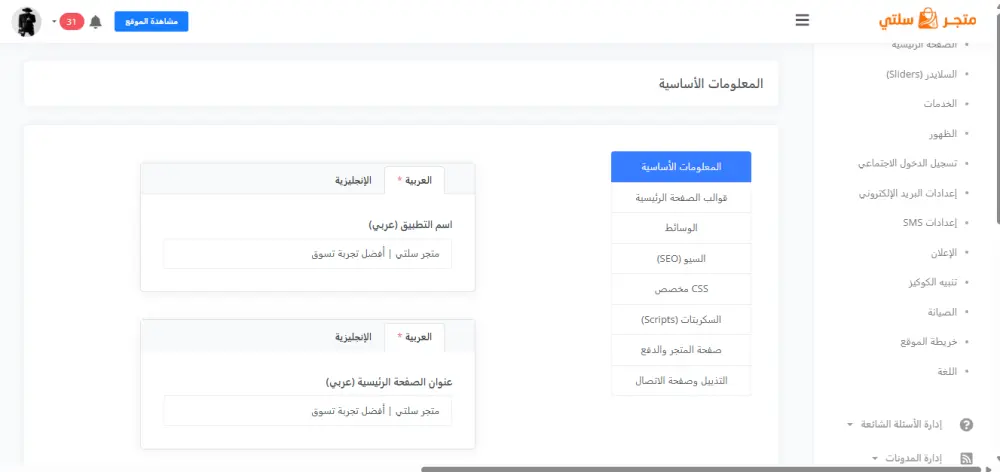
Task: Open الظهور sidebar link
Action: tap(943, 134)
